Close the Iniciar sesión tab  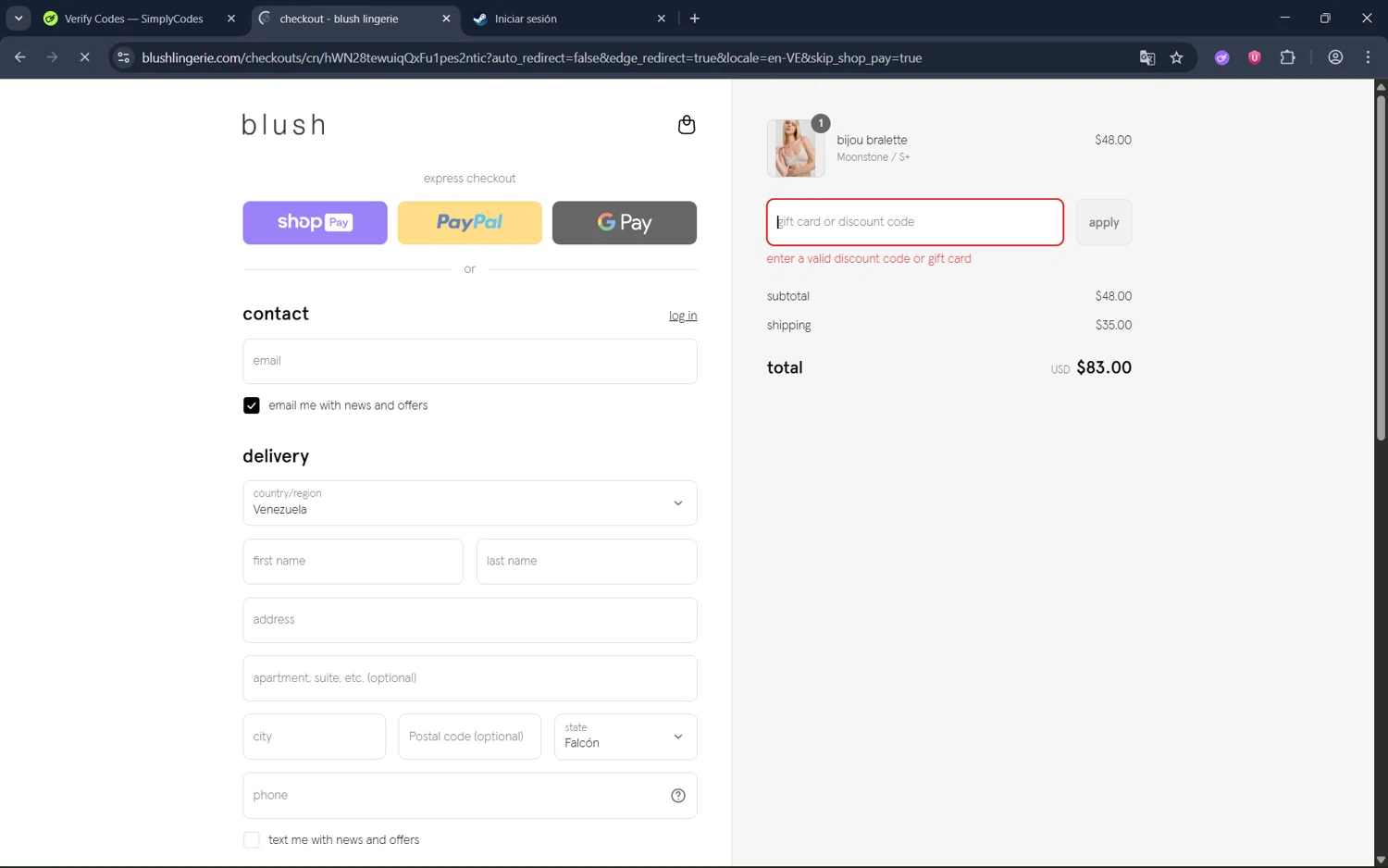pos(661,19)
